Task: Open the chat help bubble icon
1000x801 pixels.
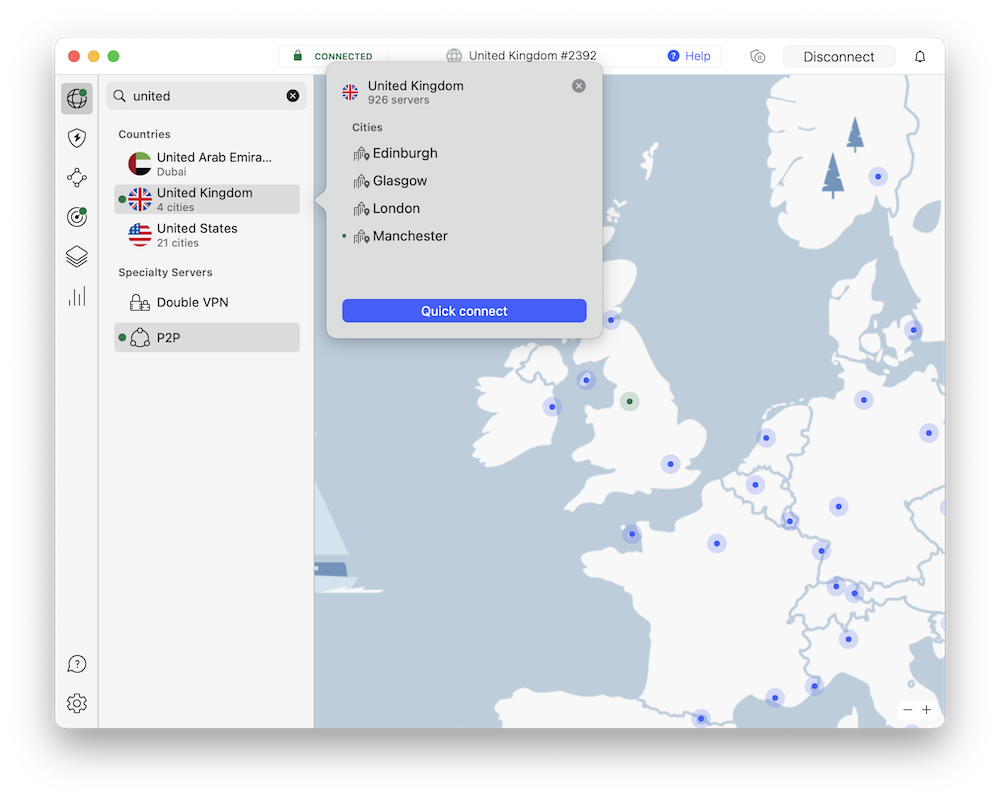Action: click(x=77, y=664)
